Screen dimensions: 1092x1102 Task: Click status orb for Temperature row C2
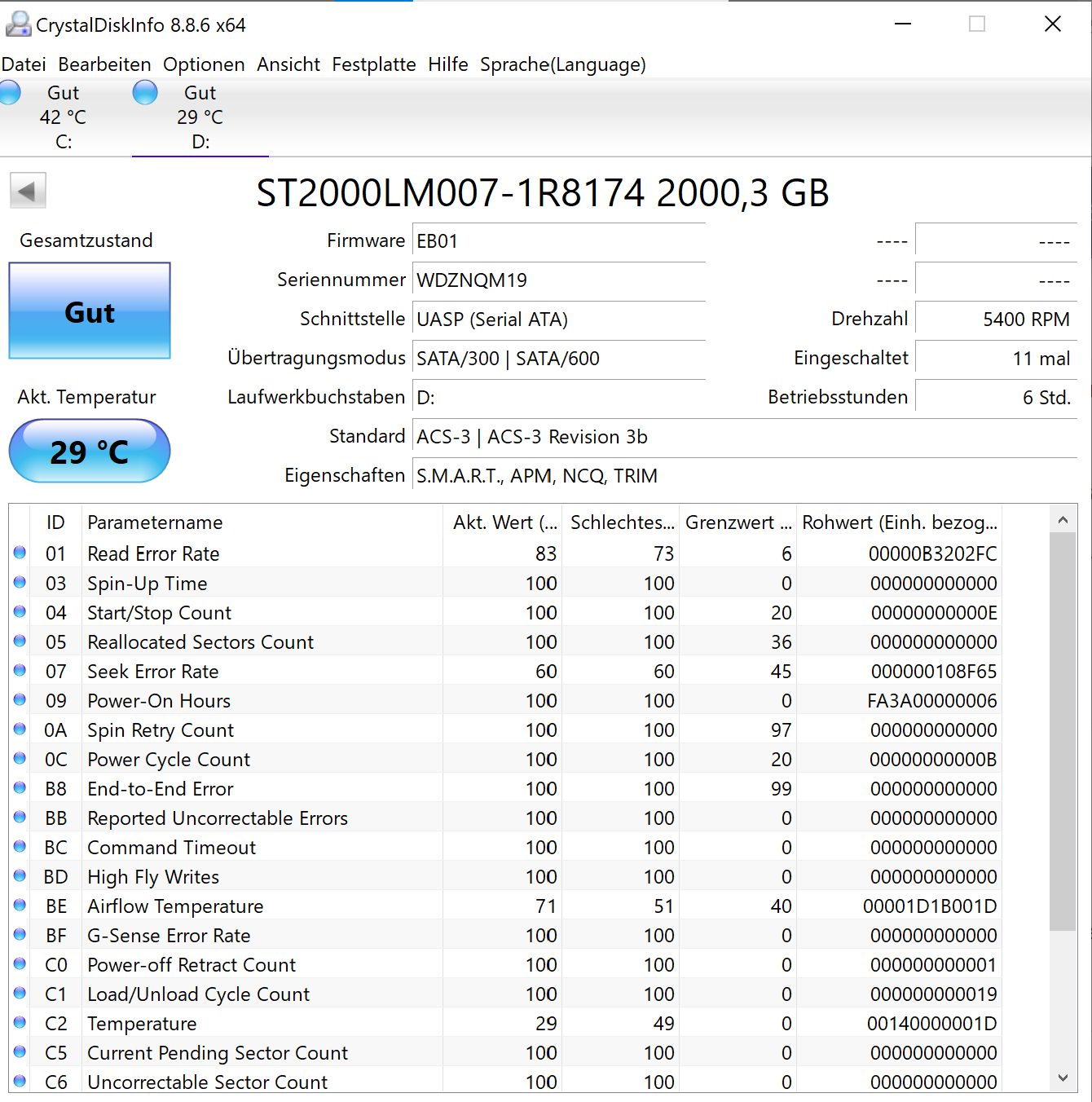click(20, 1022)
